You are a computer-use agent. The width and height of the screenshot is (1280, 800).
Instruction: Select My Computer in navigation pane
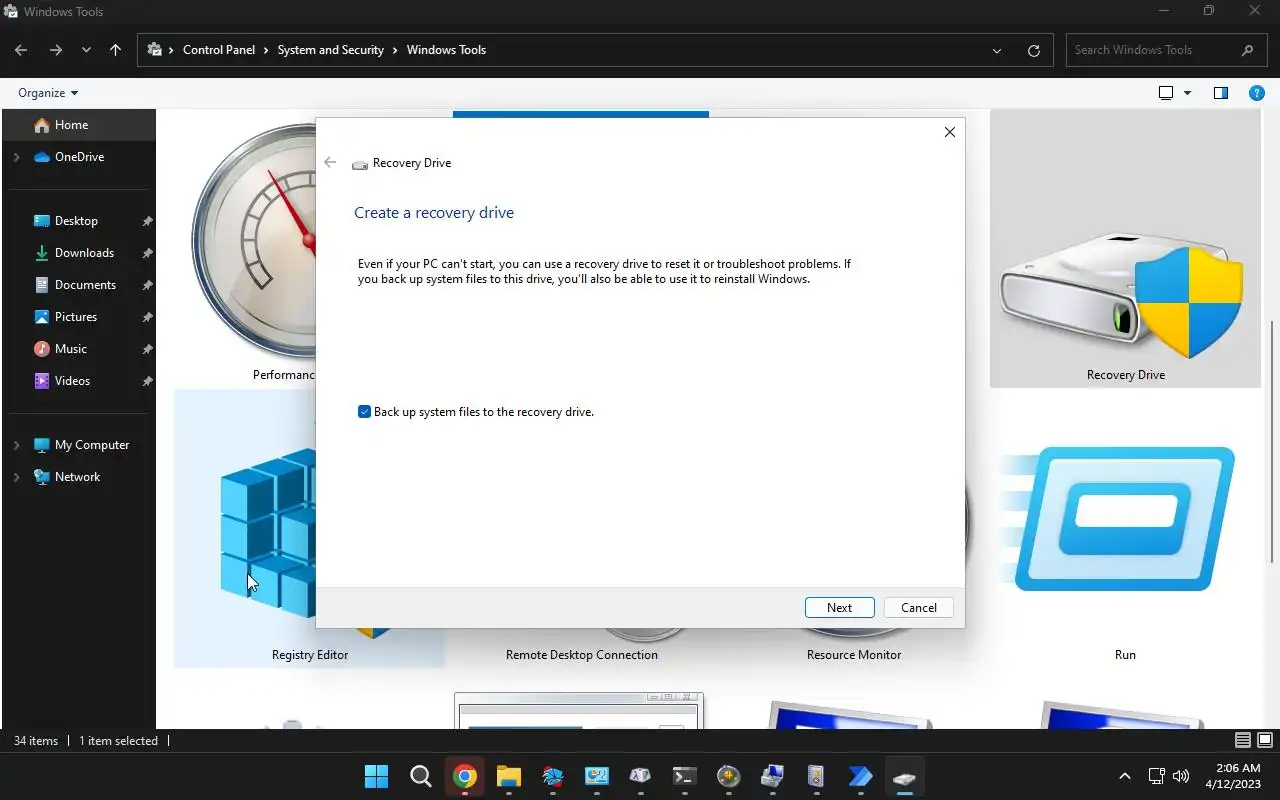(91, 445)
